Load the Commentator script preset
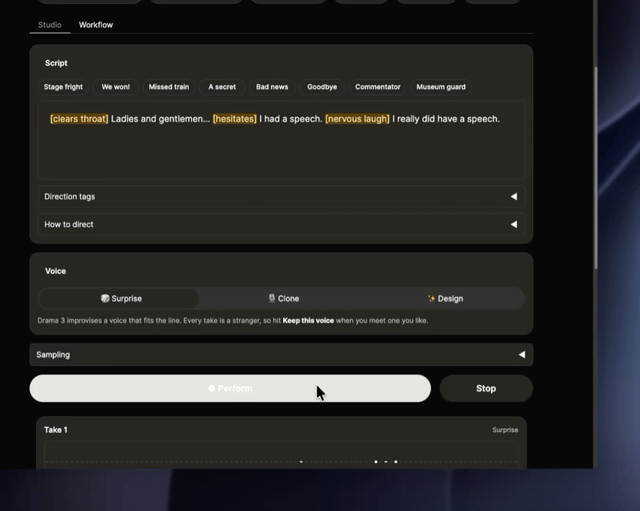 [x=378, y=87]
